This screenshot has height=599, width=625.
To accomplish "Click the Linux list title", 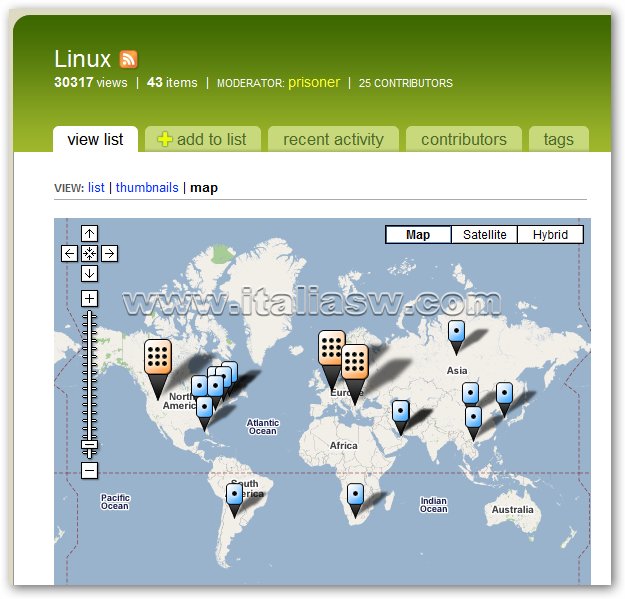I will pos(83,59).
